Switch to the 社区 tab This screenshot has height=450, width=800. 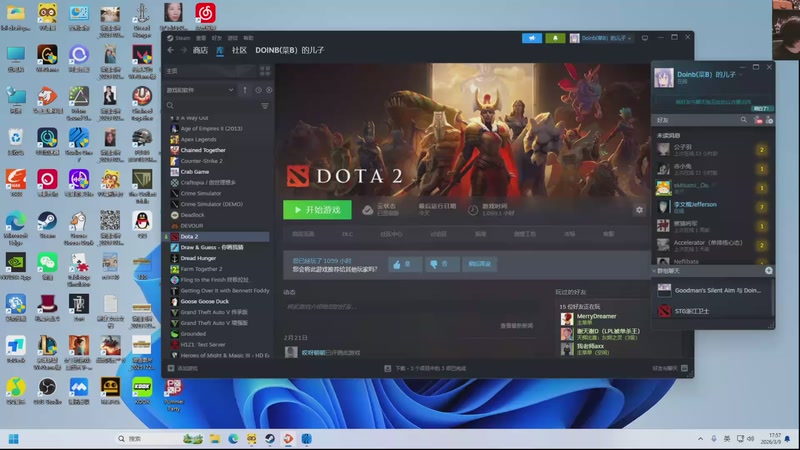[239, 50]
